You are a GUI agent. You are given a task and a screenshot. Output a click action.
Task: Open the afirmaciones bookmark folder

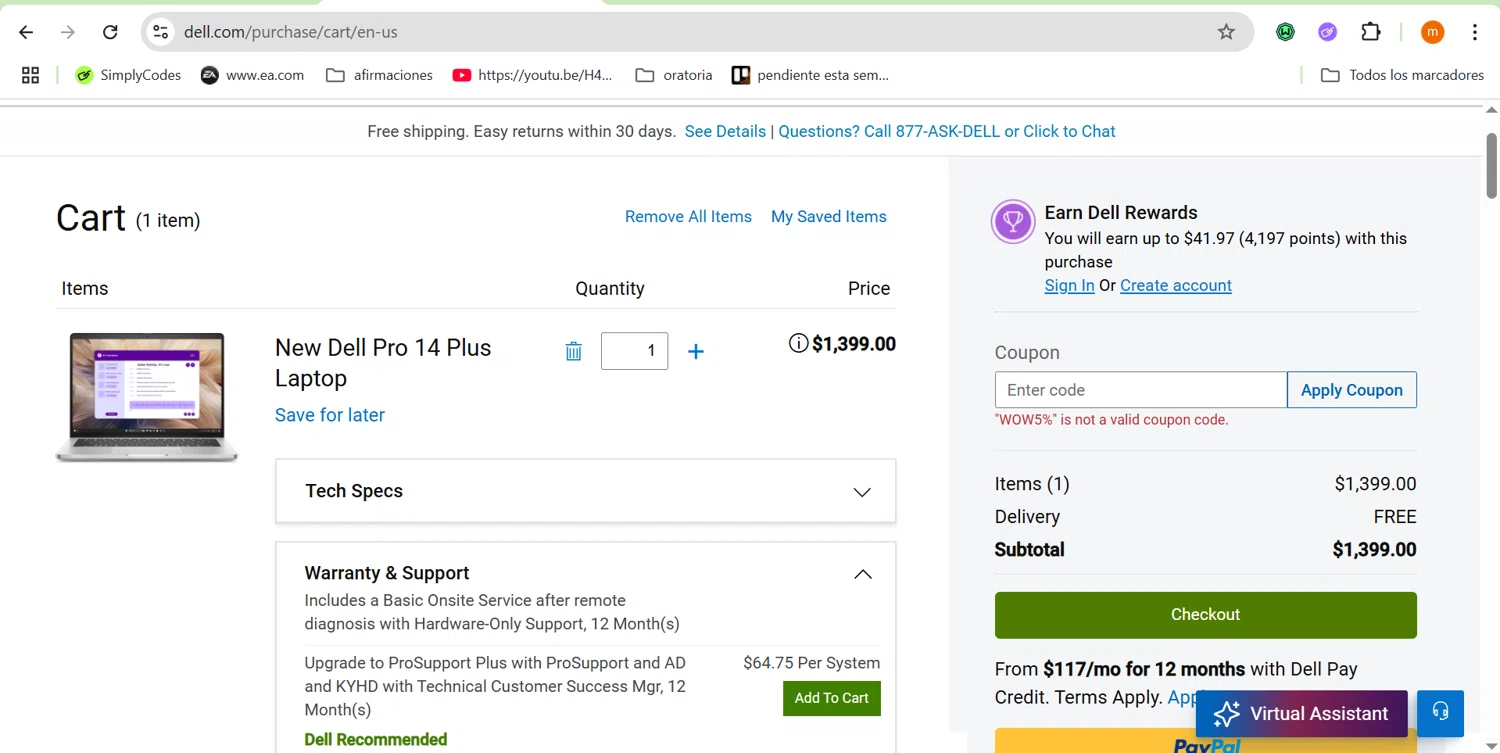[380, 75]
